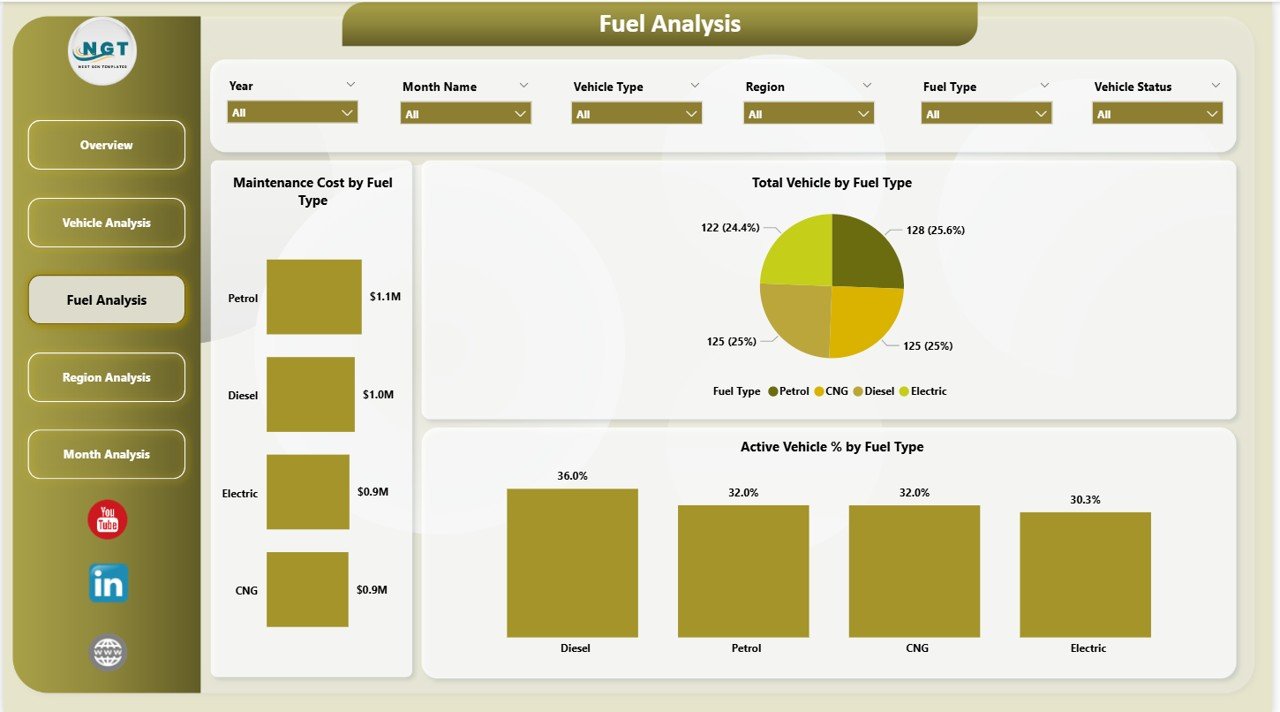Screen dimensions: 1280x712
Task: Select Petrol in the Fuel Type legend
Action: coord(790,391)
